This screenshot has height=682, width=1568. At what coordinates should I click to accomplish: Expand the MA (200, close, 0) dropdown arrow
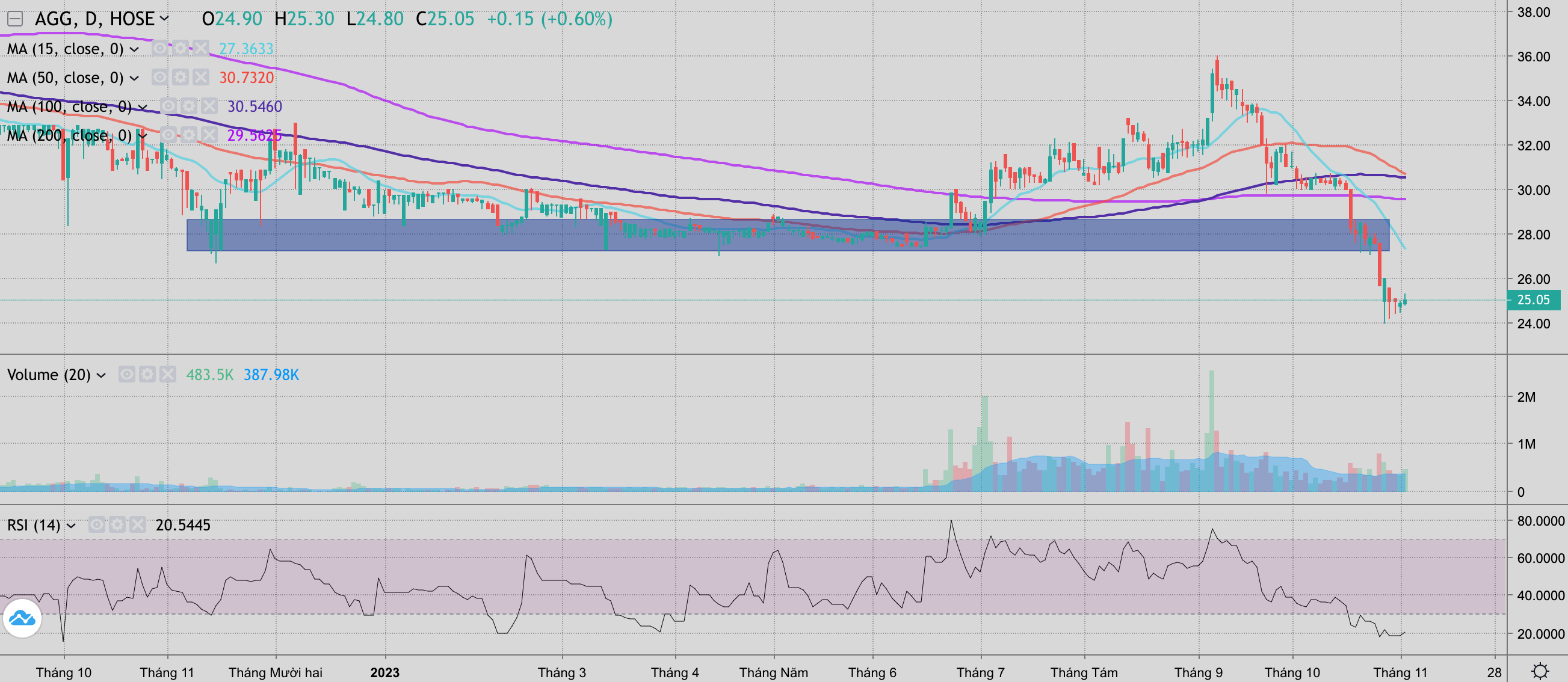143,136
